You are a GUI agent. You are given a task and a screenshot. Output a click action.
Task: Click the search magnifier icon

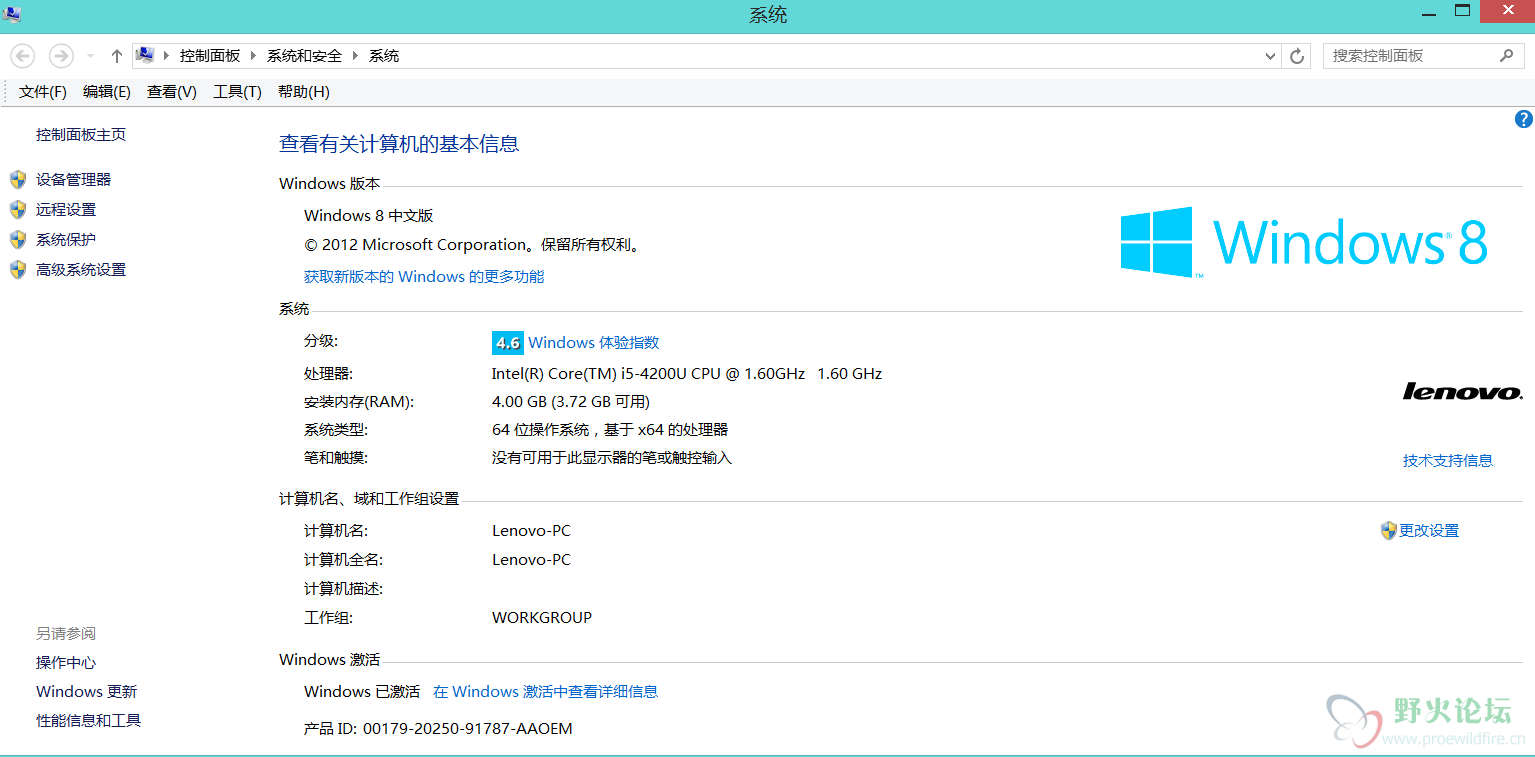tap(1507, 56)
